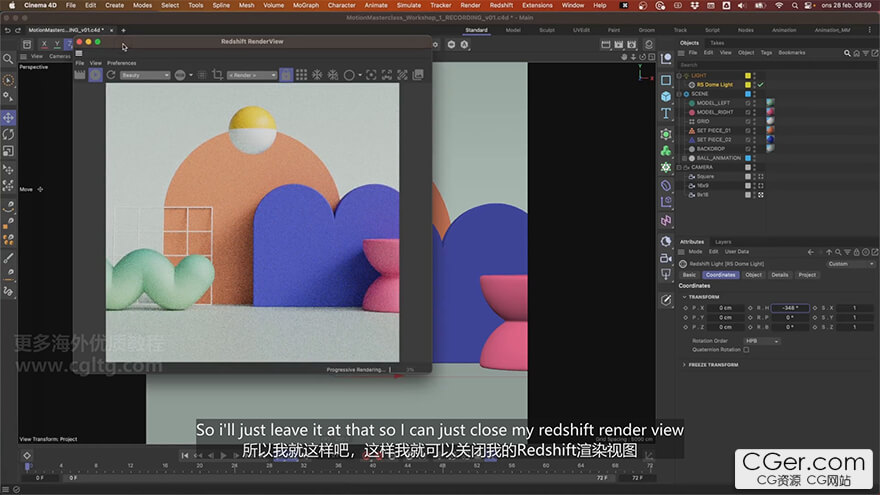Viewport: 880px width, 495px height.
Task: Click LIGHT yellow layer color swatch
Action: [748, 76]
